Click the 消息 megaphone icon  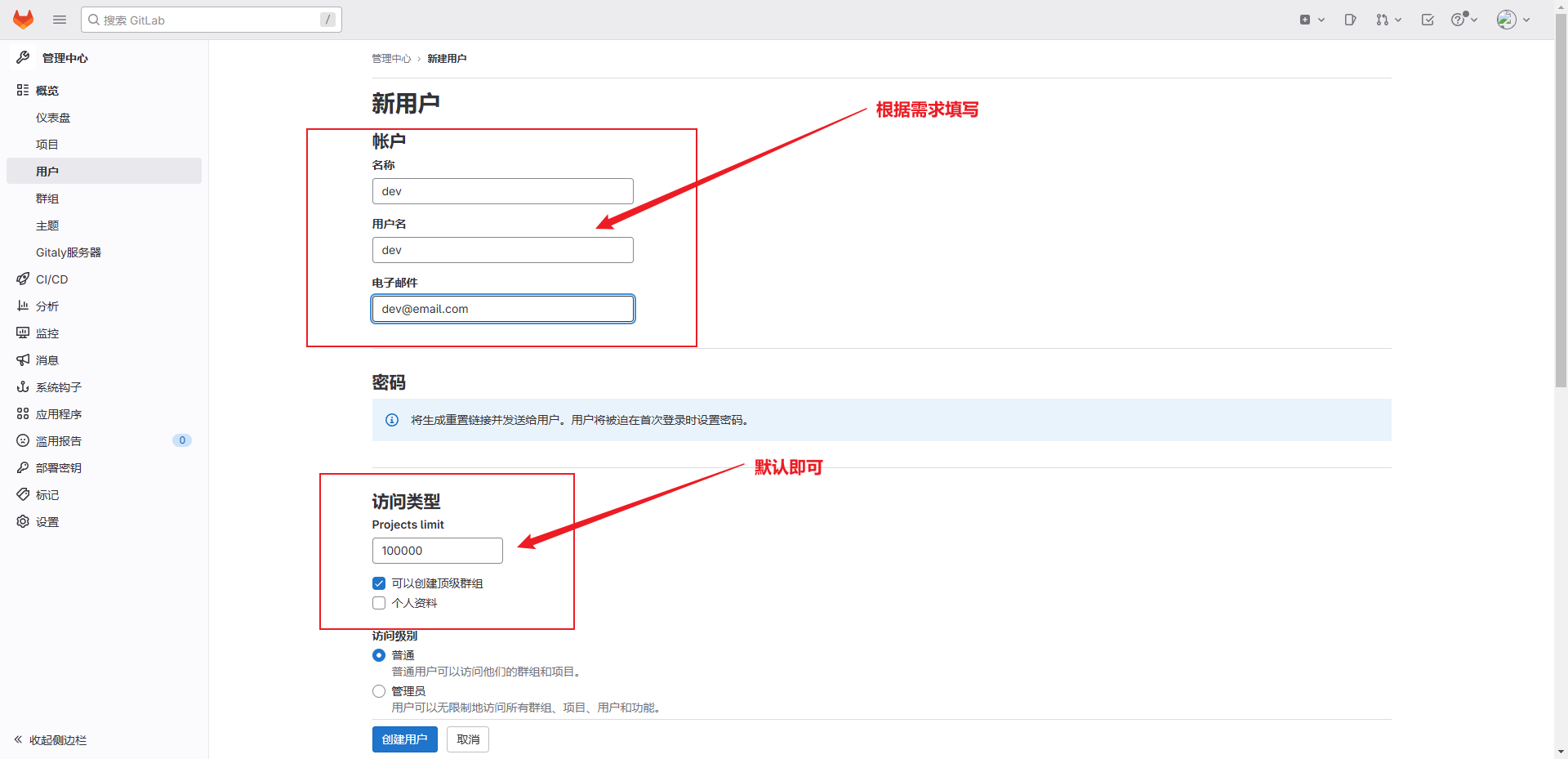click(x=23, y=359)
